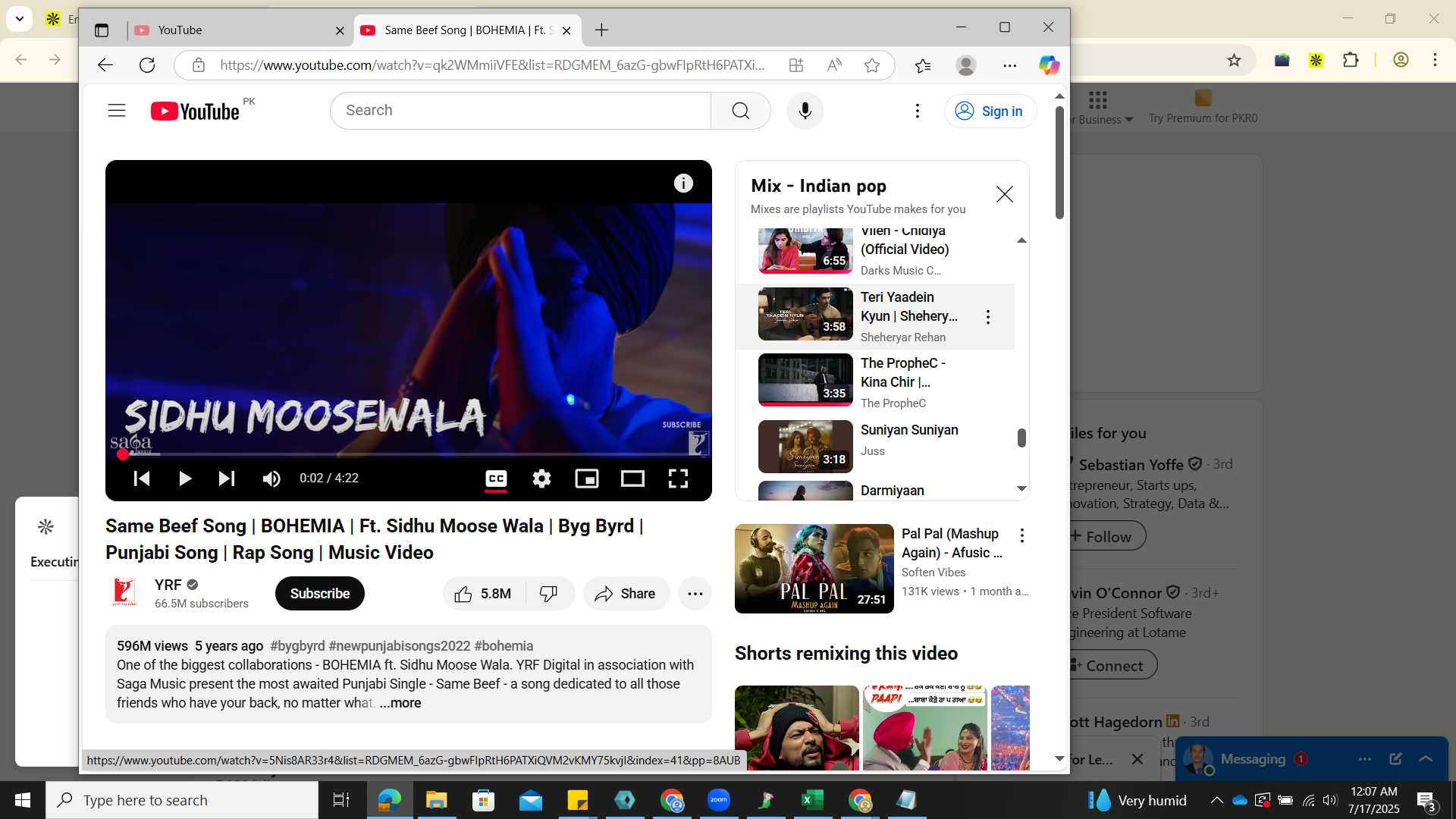Expand description with ...more
This screenshot has width=1456, height=819.
coord(400,703)
